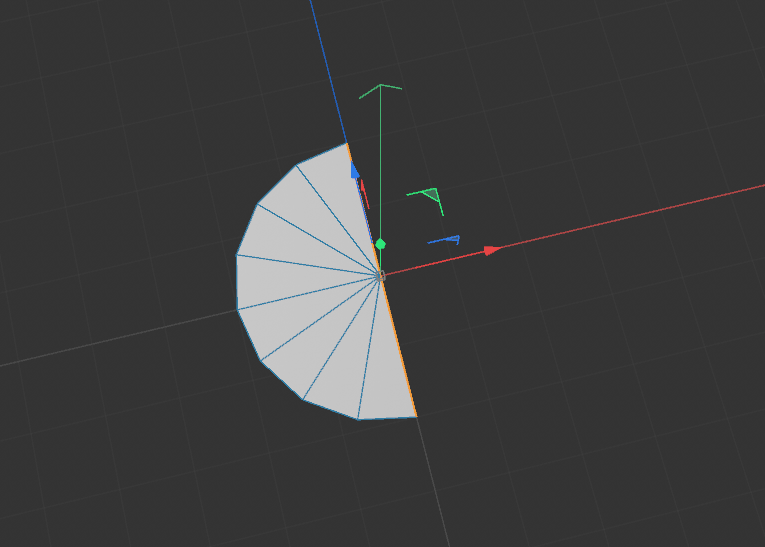765x547 pixels.
Task: Click the green diamond handle on the gizmo
Action: click(x=381, y=244)
